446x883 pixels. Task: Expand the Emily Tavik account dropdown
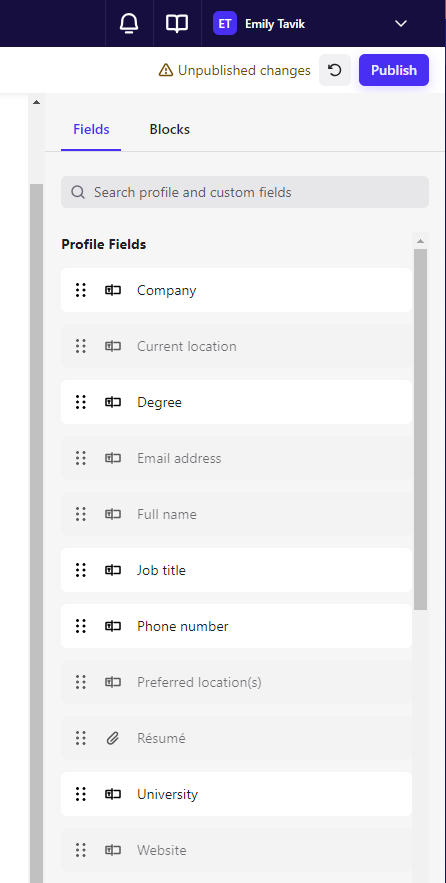(400, 24)
